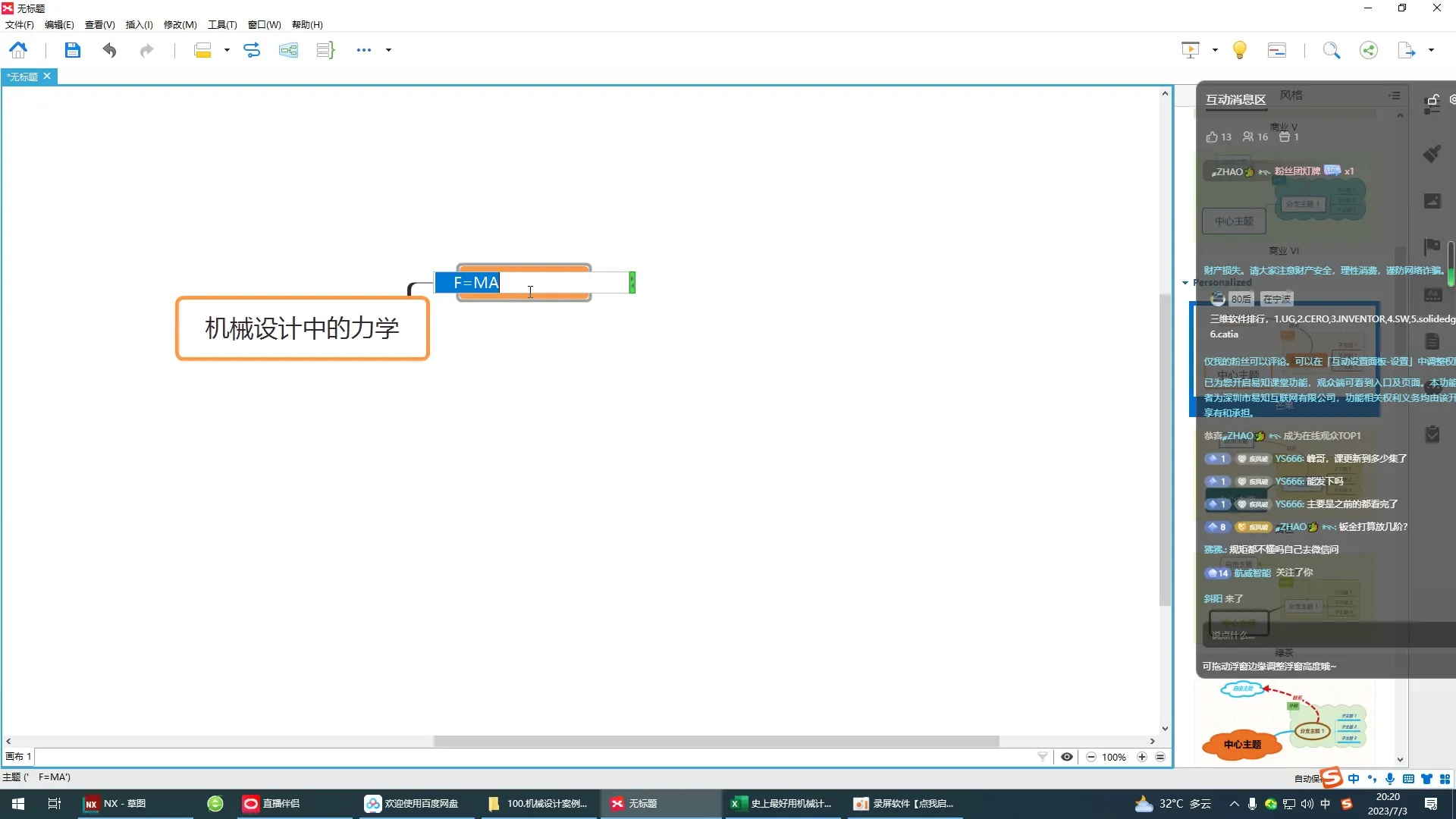Viewport: 1456px width, 819px height.
Task: Click the relationship line tool icon
Action: click(252, 50)
